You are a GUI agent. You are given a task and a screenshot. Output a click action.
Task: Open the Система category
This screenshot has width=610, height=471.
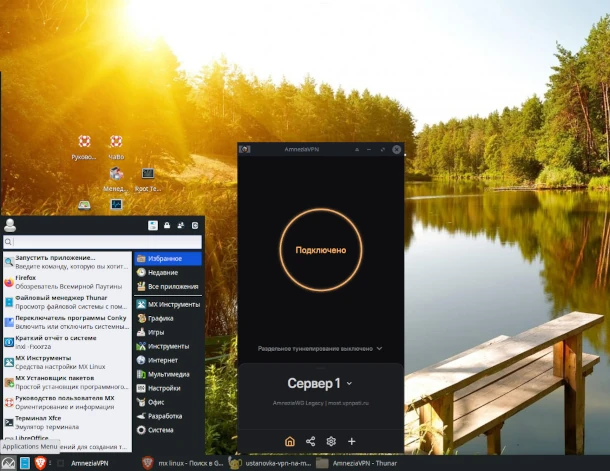(168, 430)
